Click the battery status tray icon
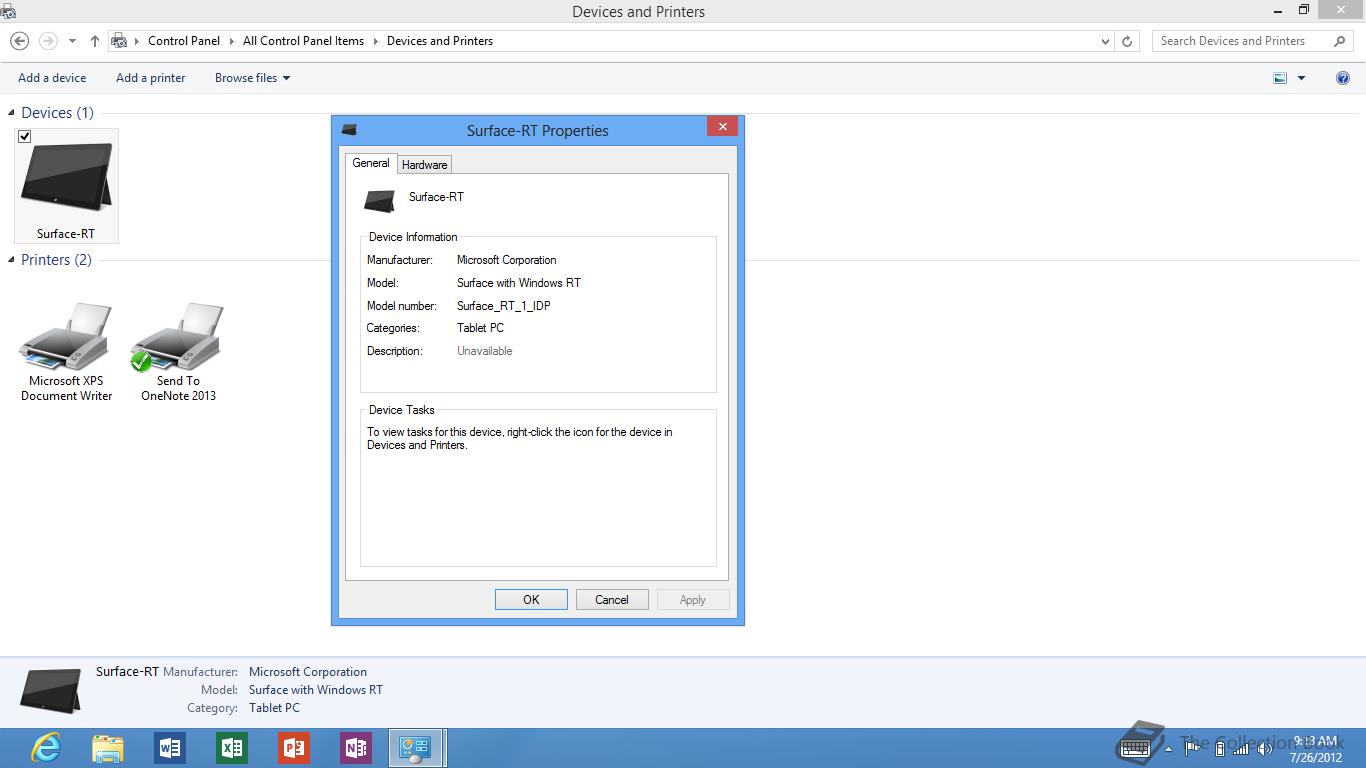 pos(1219,748)
